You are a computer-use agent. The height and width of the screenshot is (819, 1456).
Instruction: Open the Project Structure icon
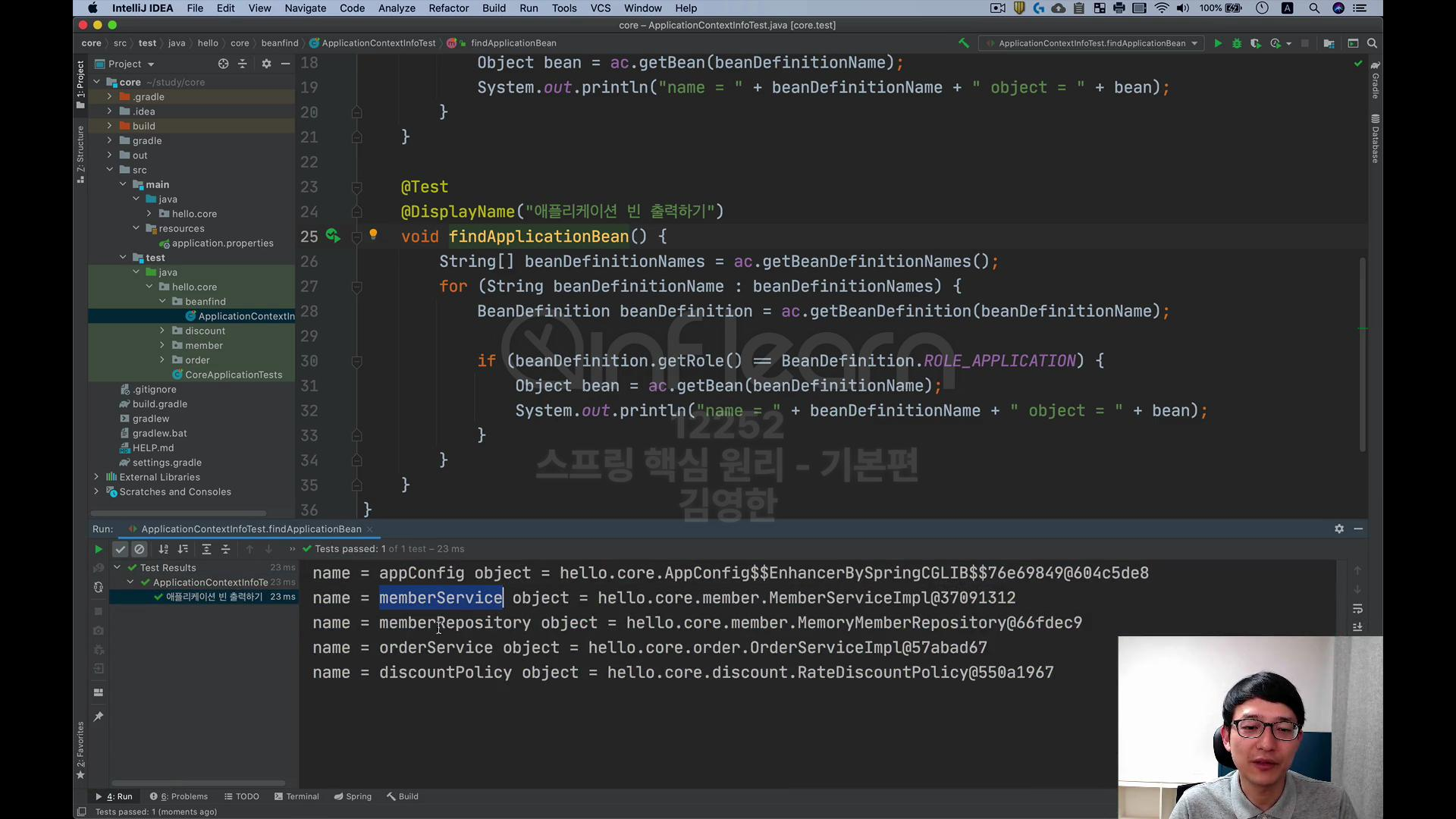pos(1329,43)
